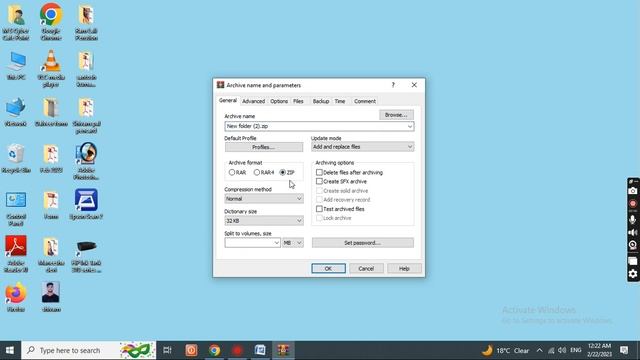
Task: Open VLC media player desktop shortcut
Action: click(x=51, y=68)
